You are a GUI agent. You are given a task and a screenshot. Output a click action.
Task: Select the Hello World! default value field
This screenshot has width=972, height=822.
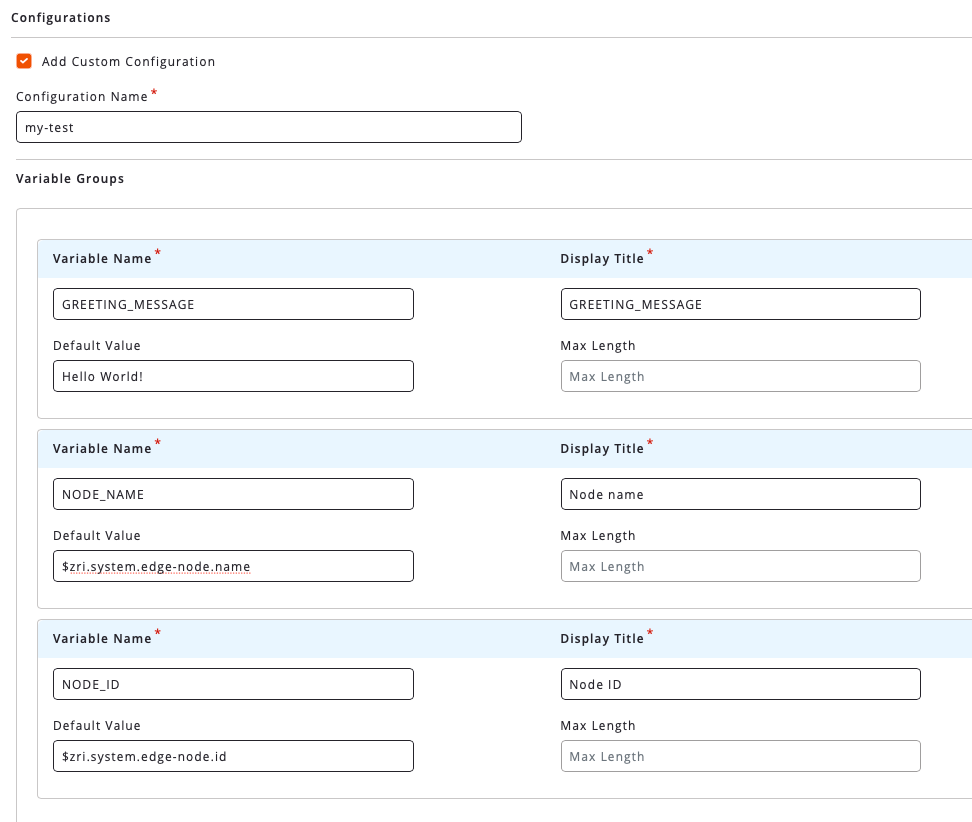[x=233, y=376]
